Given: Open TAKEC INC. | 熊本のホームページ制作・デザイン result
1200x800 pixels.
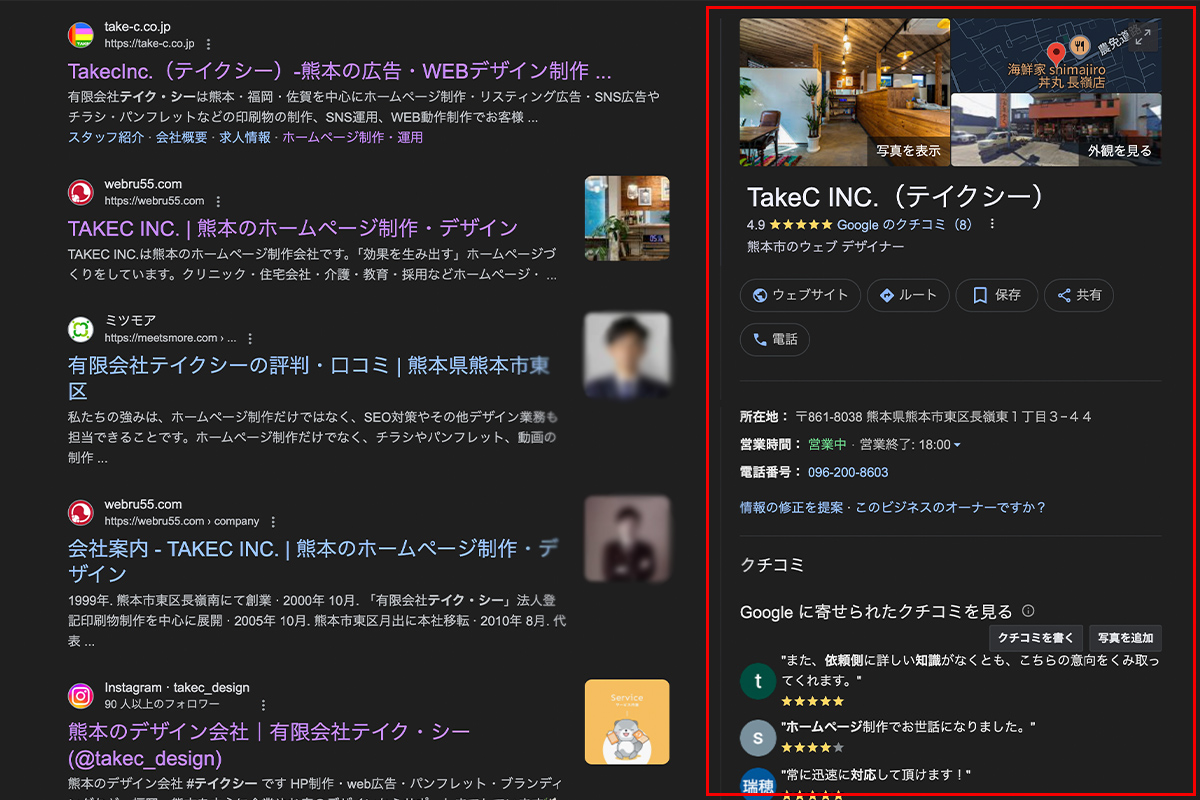Looking at the screenshot, I should coord(293,228).
